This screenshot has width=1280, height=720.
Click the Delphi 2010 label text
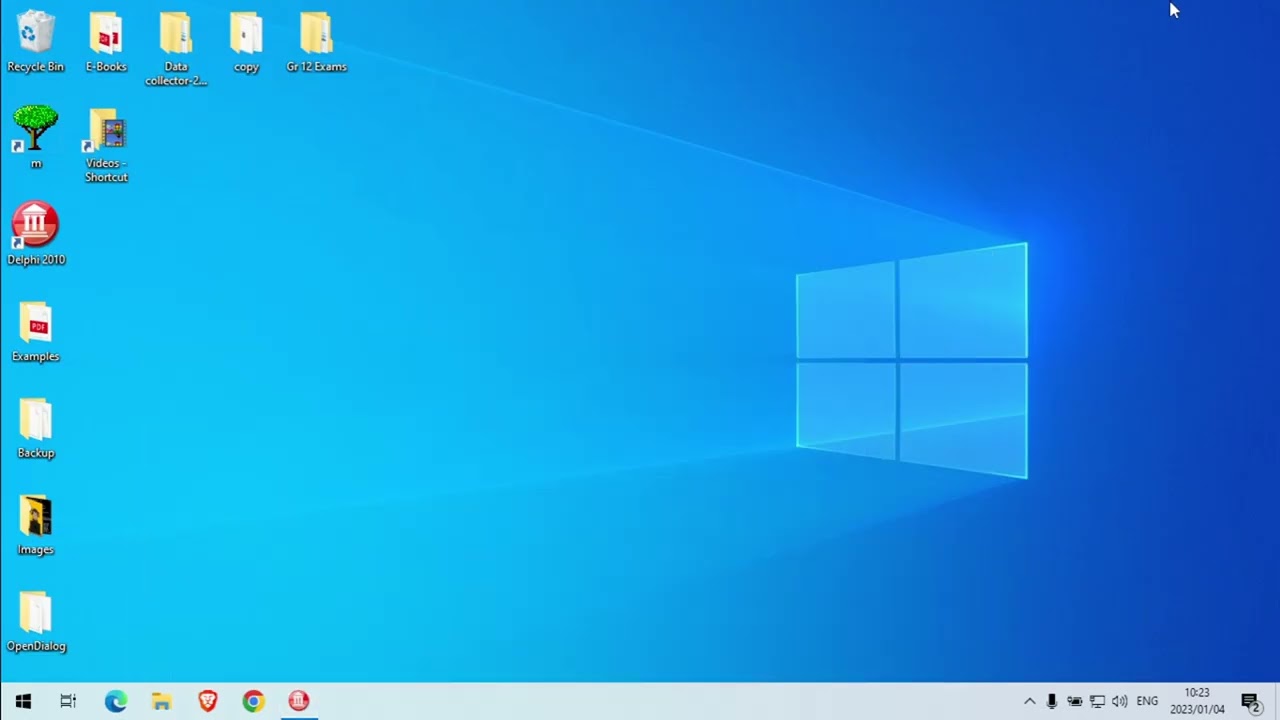click(36, 260)
